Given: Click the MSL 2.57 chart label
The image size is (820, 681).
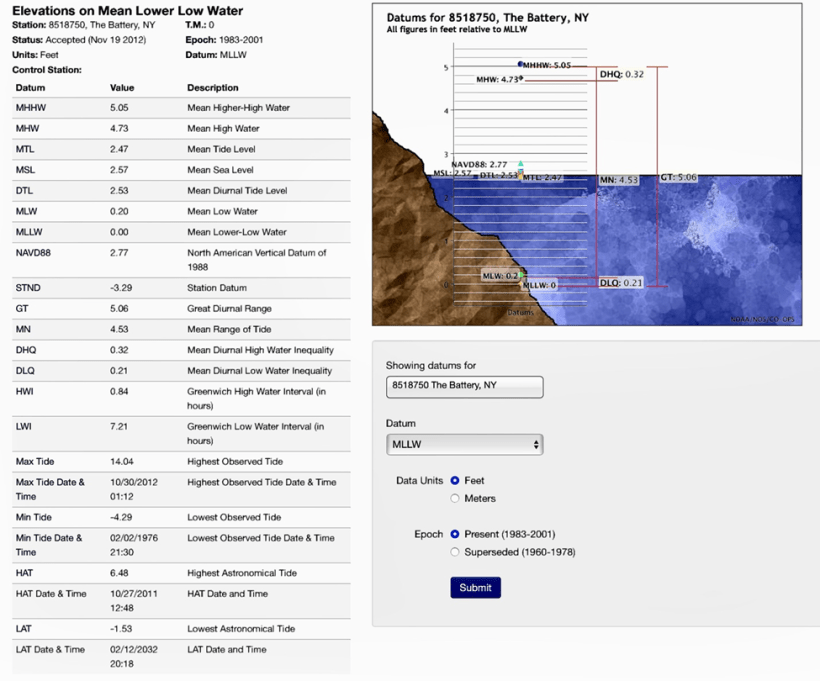Looking at the screenshot, I should [452, 173].
